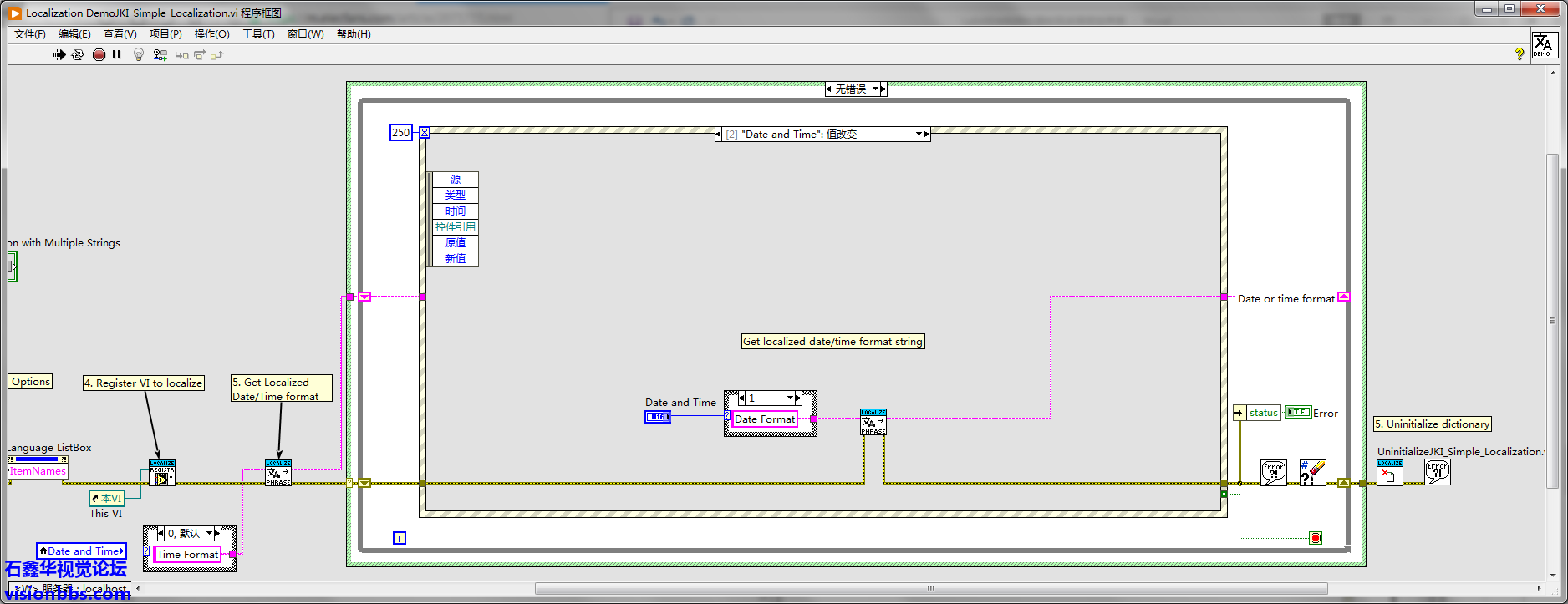This screenshot has height=604, width=1568.
Task: Click the Uninitialize dictionary Localize VI
Action: [1389, 473]
